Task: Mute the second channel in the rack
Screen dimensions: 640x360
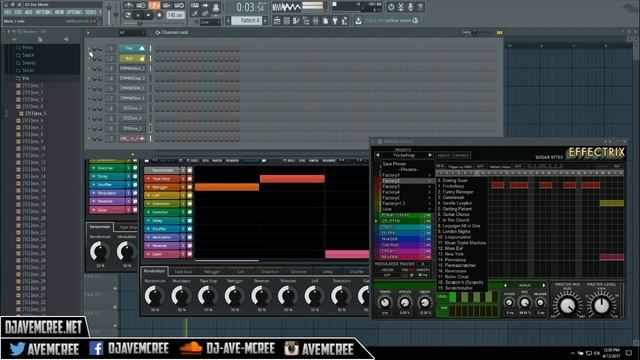Action: 89,59
